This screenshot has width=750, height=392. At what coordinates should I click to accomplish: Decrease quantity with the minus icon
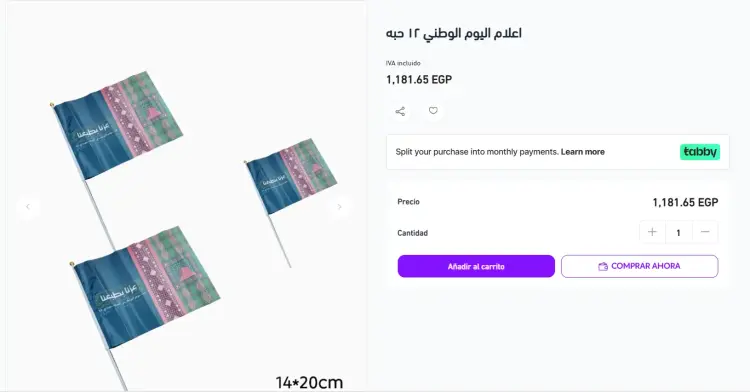[x=705, y=232]
